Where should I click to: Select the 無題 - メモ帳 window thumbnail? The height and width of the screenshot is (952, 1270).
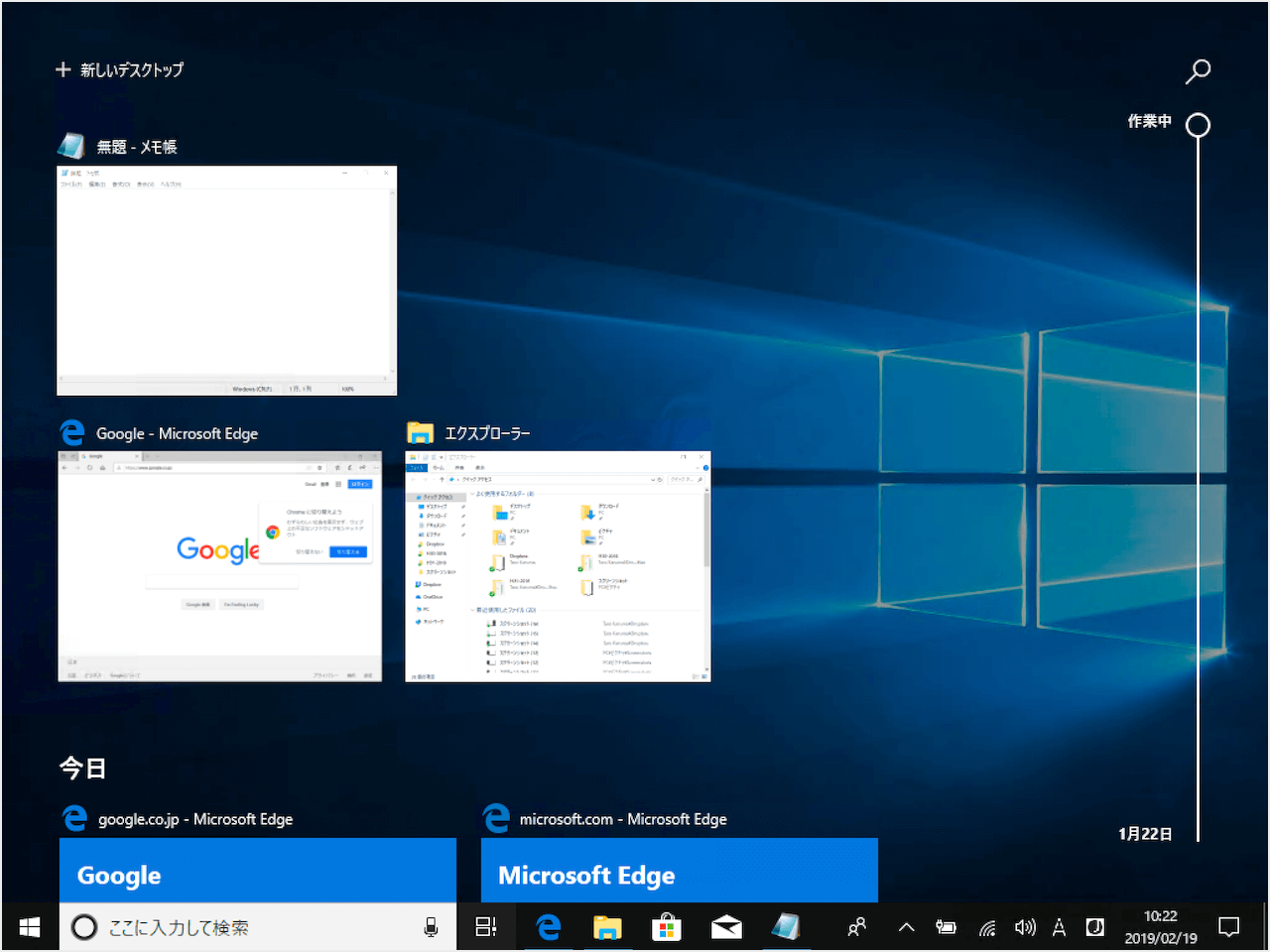click(x=227, y=281)
